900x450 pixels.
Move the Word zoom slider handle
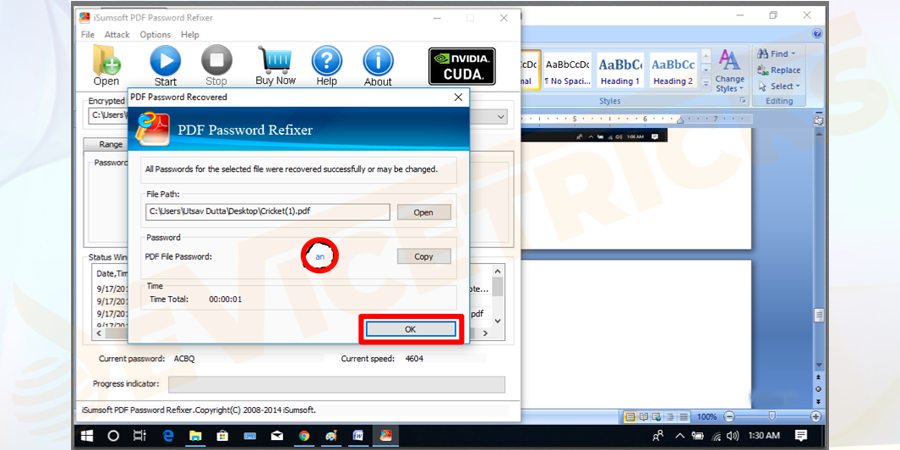pyautogui.click(x=773, y=416)
